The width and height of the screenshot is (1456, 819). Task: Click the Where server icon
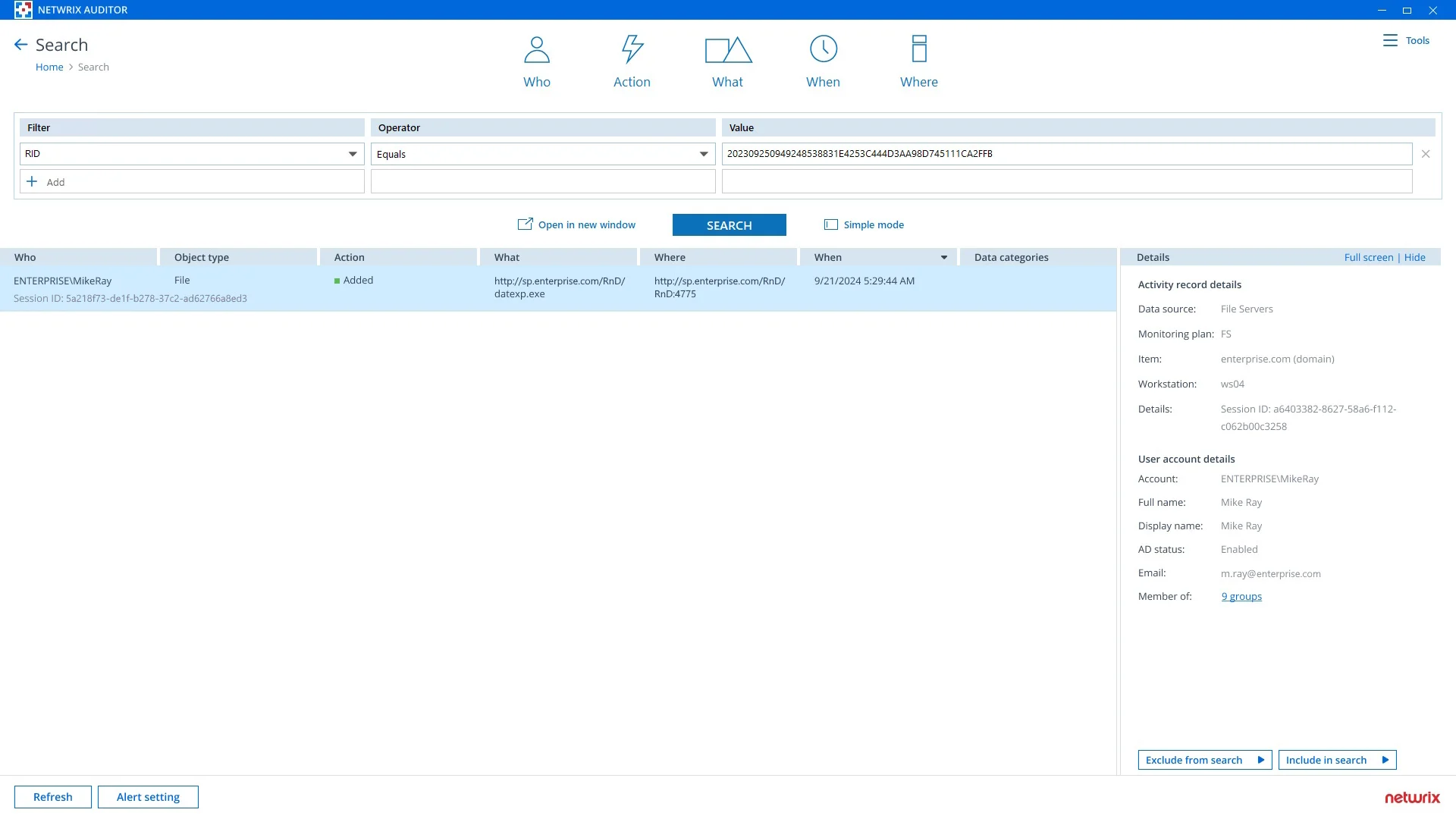(919, 49)
